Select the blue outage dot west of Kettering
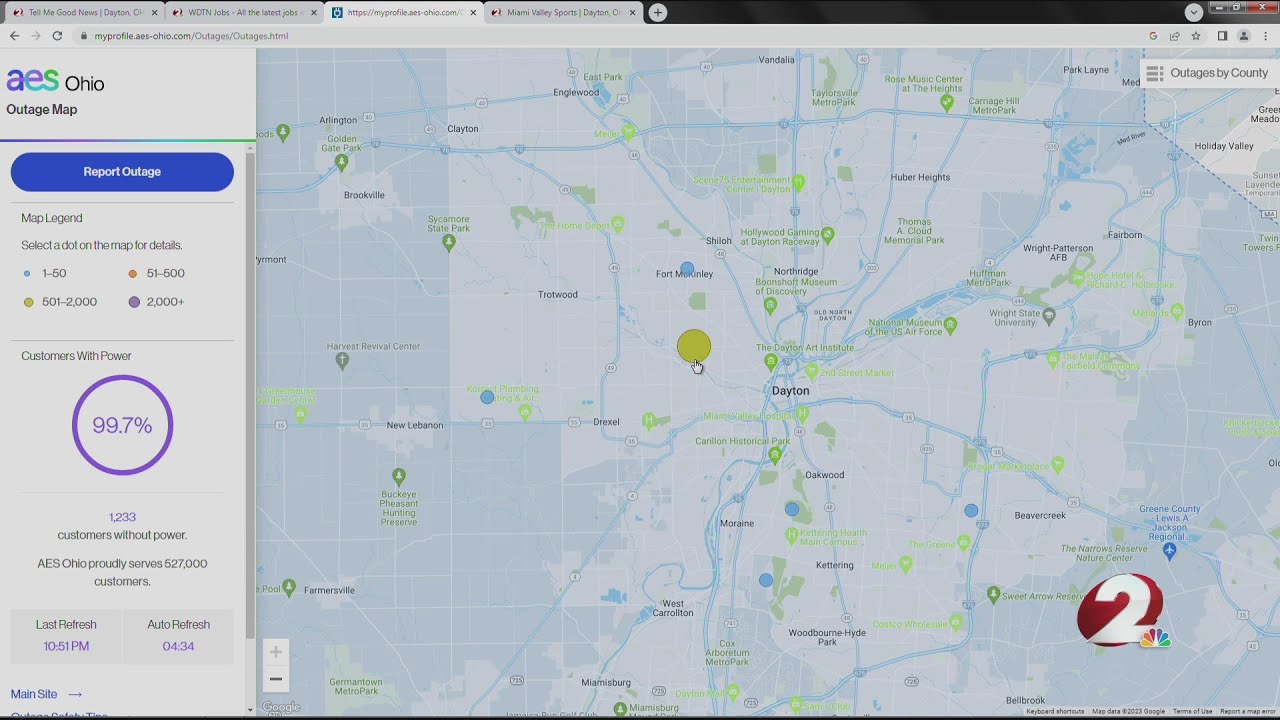 (766, 580)
